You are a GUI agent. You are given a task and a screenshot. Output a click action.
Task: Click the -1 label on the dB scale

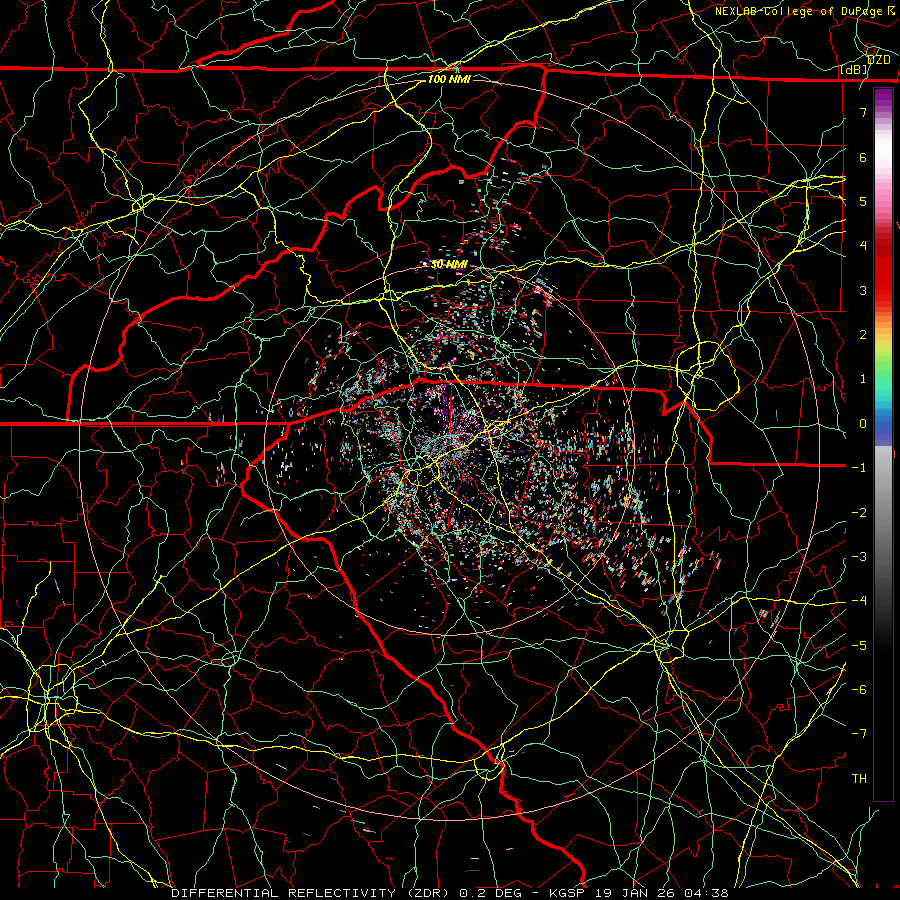[859, 468]
